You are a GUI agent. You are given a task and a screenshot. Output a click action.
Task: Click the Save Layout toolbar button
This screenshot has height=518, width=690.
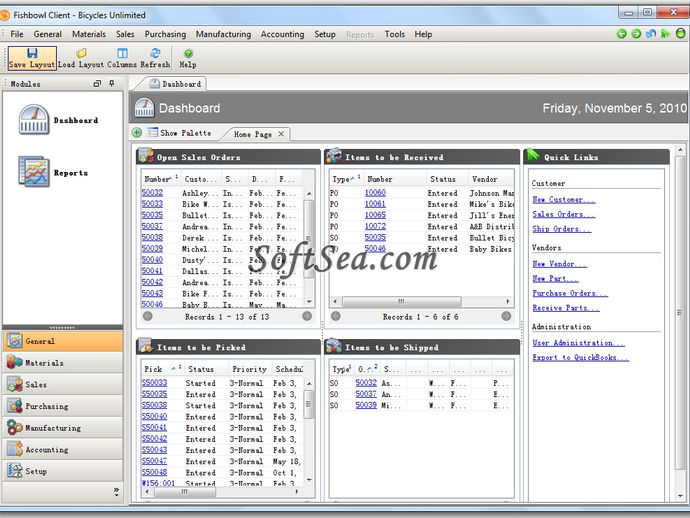click(x=32, y=58)
